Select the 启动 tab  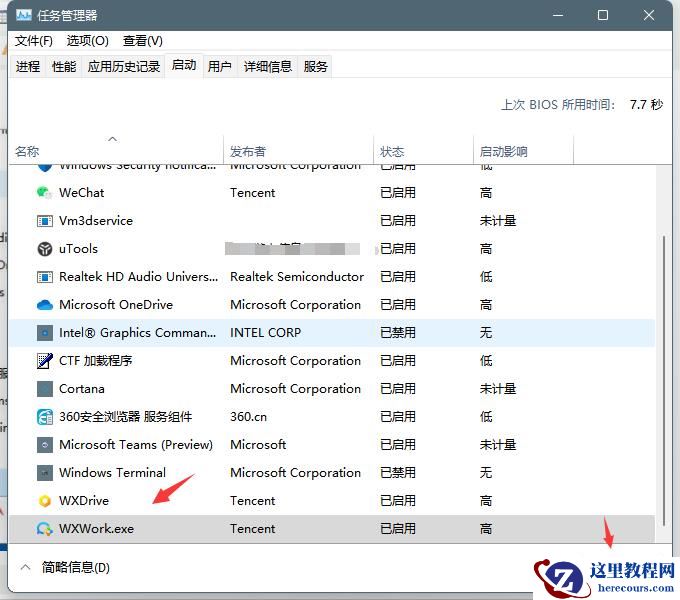pyautogui.click(x=184, y=65)
